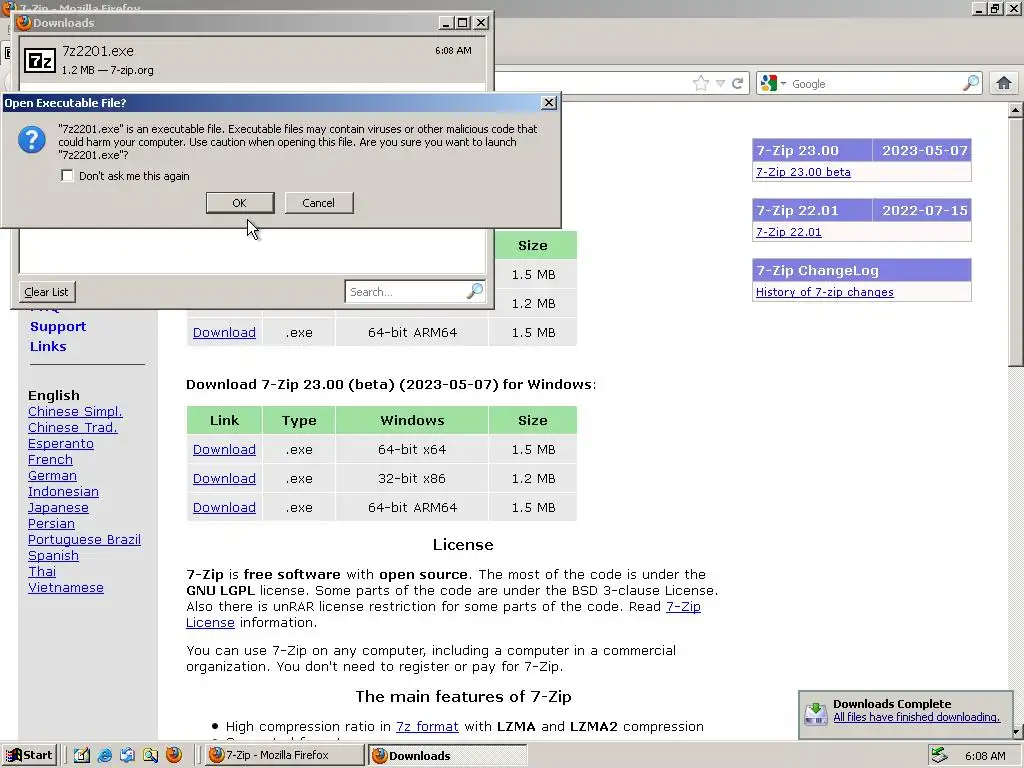Launch Firefox from quick launch bar
This screenshot has height=768, width=1024.
click(x=174, y=755)
